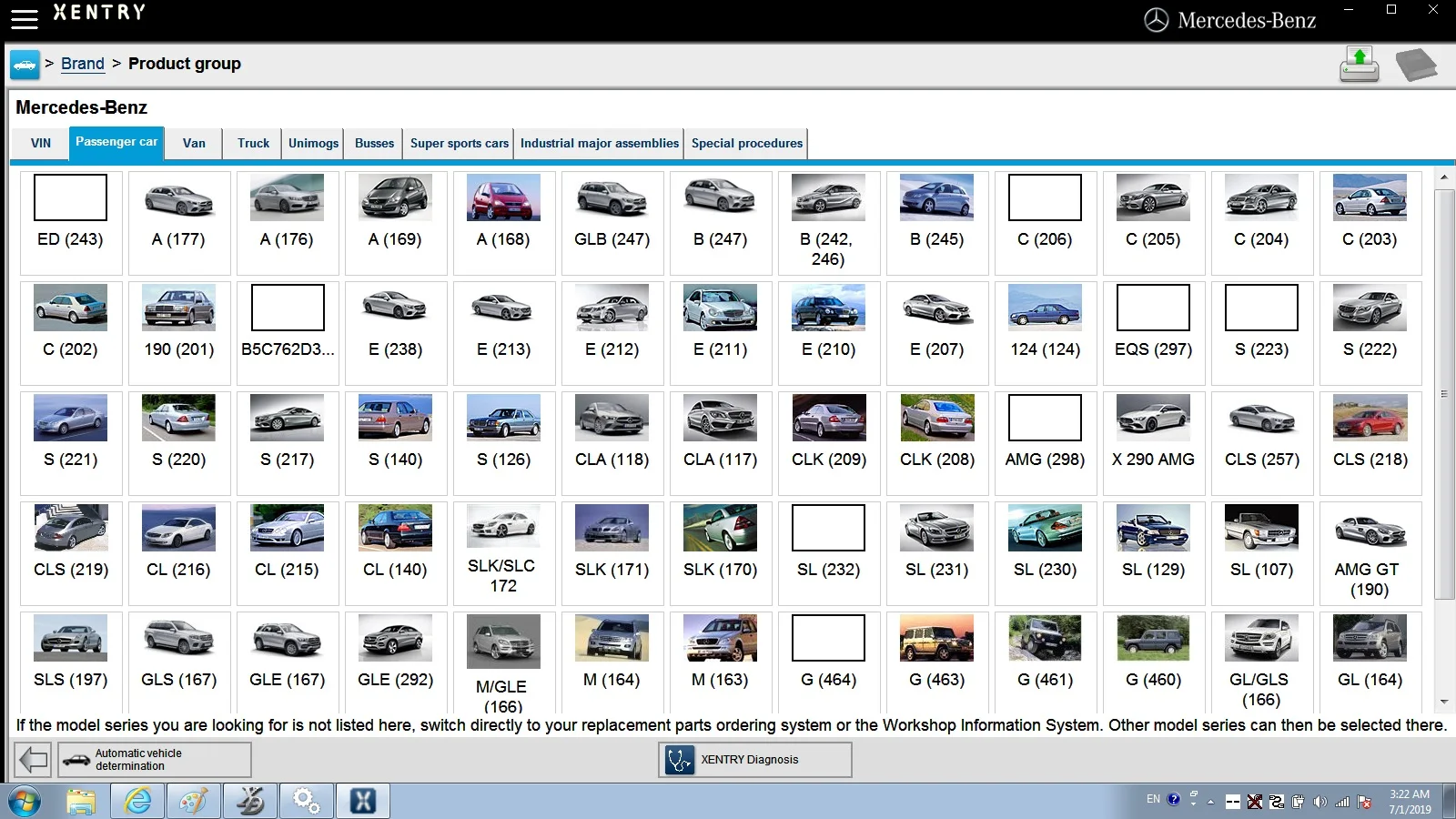
Task: Launch XENTRY Diagnosis with stethoscope icon
Action: click(755, 759)
